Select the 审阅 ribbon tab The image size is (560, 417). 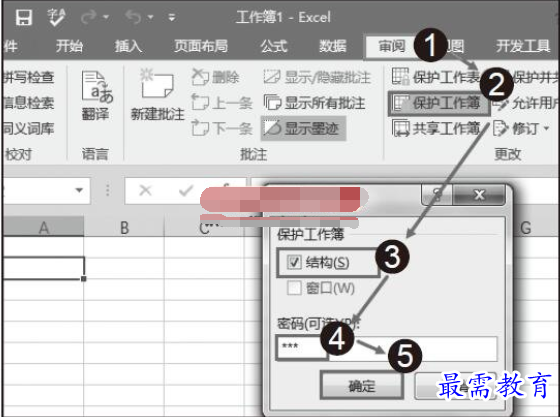(391, 46)
